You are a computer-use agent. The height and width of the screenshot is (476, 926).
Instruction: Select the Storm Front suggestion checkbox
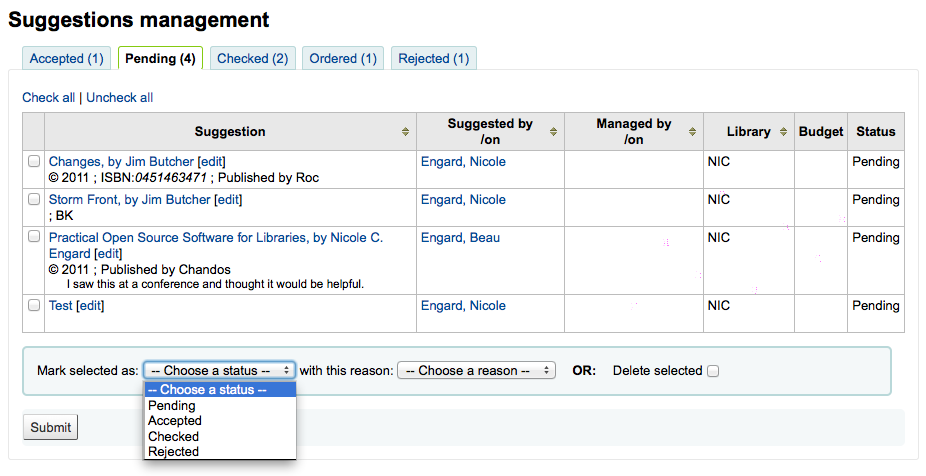(x=34, y=199)
